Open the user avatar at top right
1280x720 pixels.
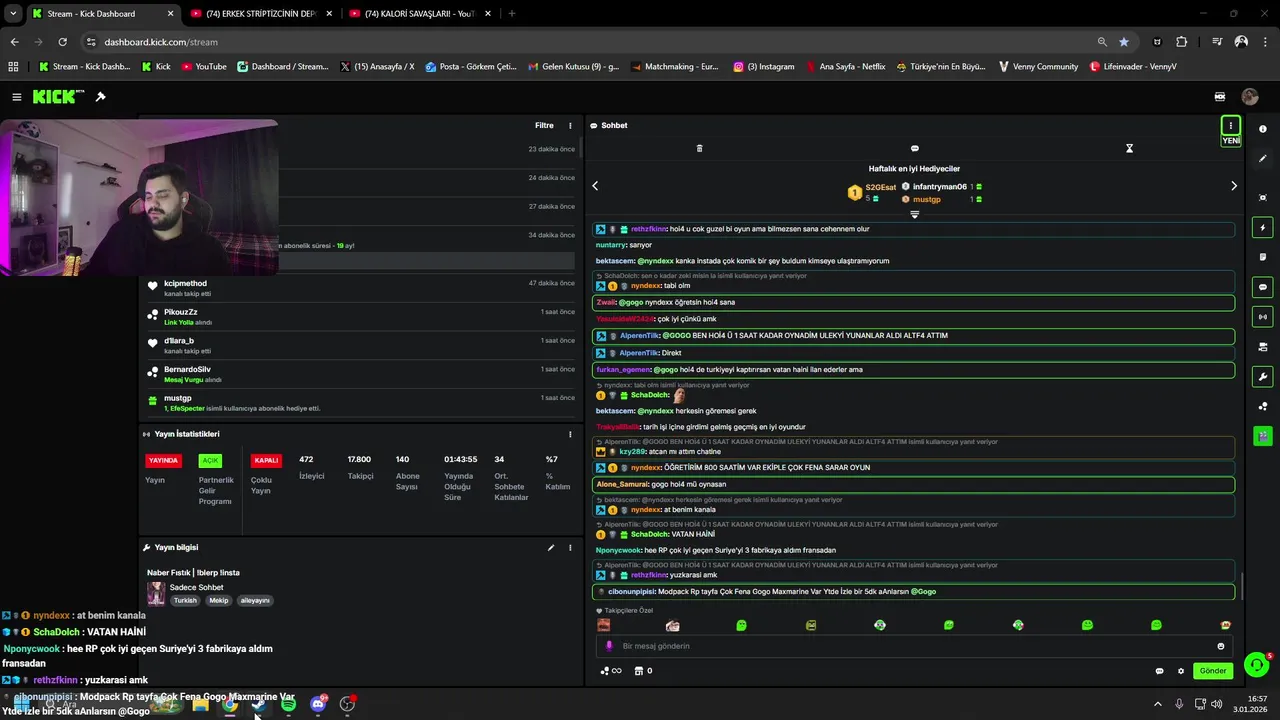tap(1250, 97)
